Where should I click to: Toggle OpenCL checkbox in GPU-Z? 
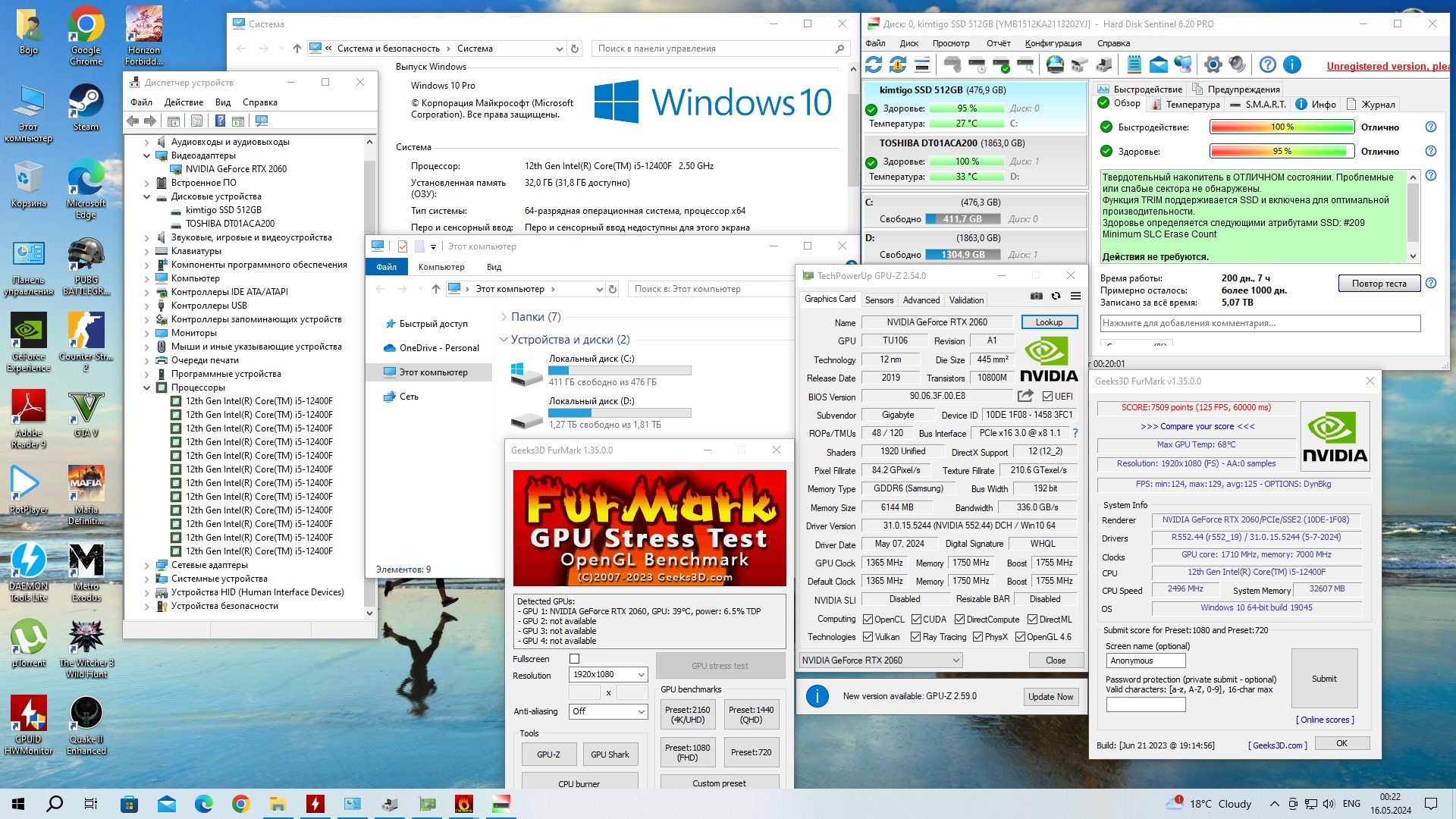click(x=868, y=619)
